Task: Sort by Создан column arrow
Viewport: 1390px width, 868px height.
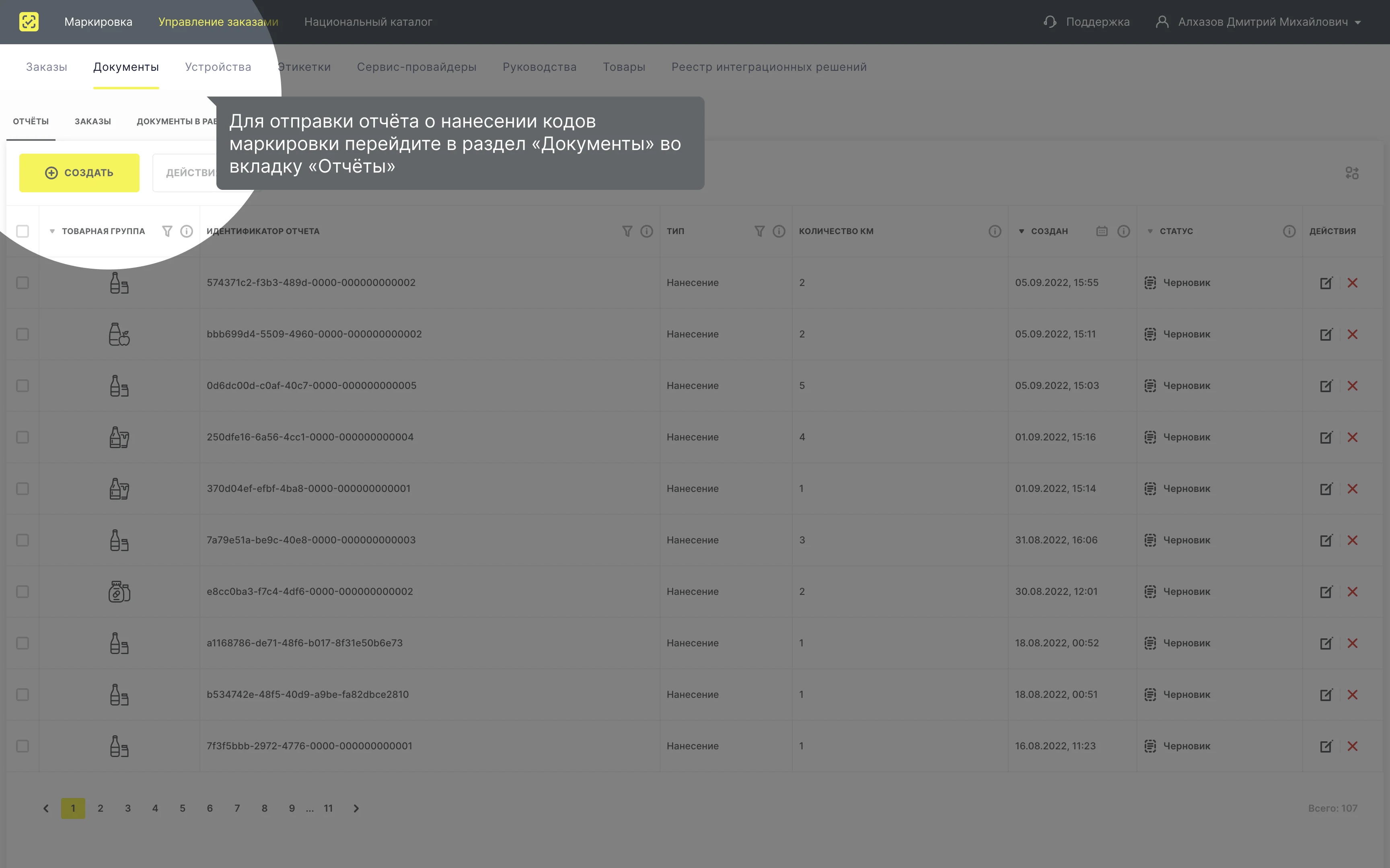Action: (1022, 231)
